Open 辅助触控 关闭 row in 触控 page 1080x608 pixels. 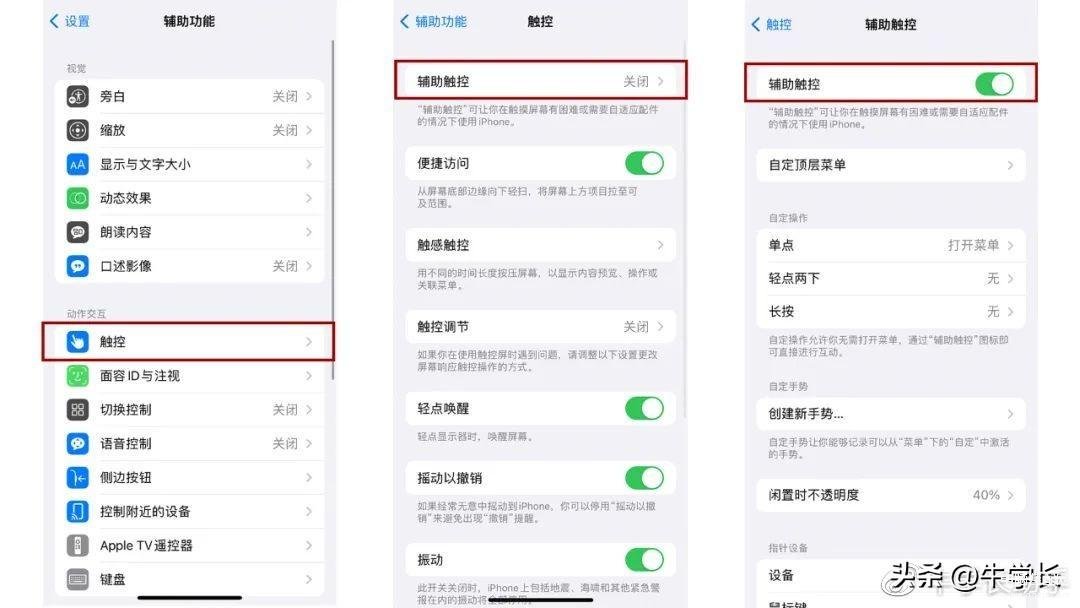[x=541, y=81]
